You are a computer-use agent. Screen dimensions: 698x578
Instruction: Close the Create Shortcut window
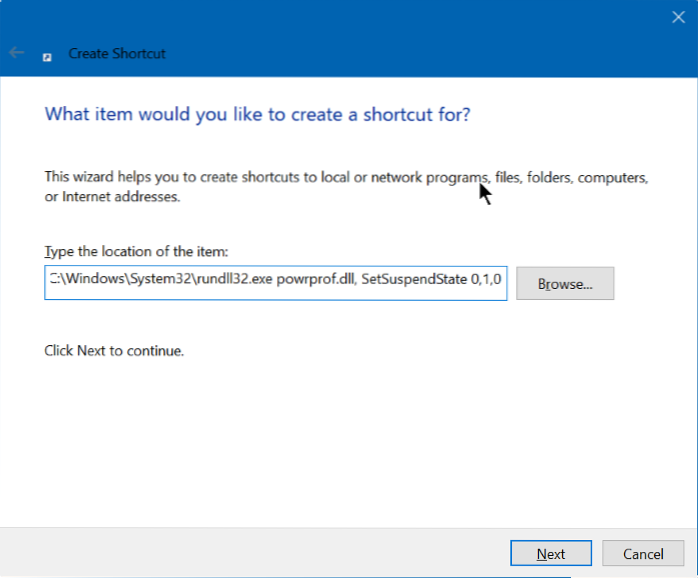(x=677, y=17)
